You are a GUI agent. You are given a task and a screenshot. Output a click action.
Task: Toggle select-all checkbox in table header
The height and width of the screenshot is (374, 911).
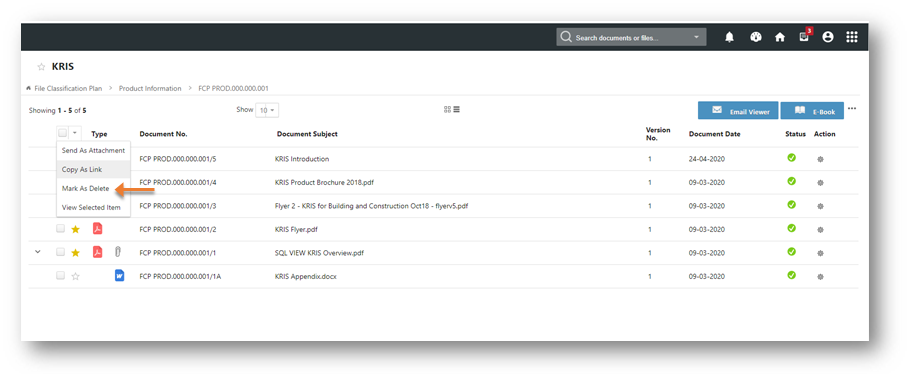[x=62, y=133]
